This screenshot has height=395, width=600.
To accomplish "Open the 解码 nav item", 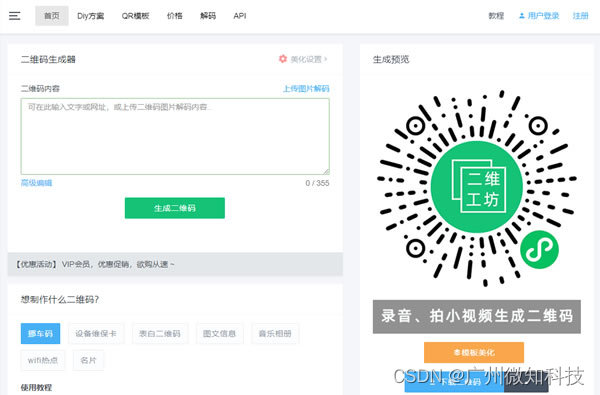I will 208,16.
